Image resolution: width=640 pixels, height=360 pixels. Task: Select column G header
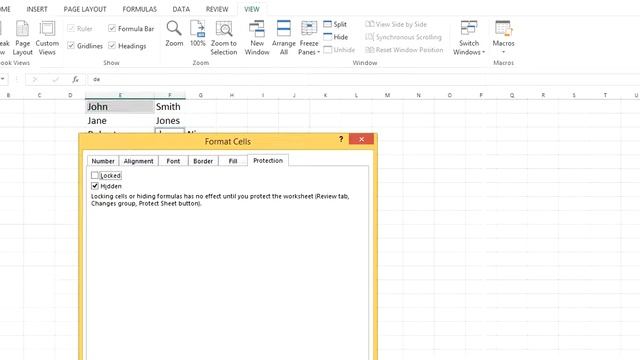coord(200,95)
